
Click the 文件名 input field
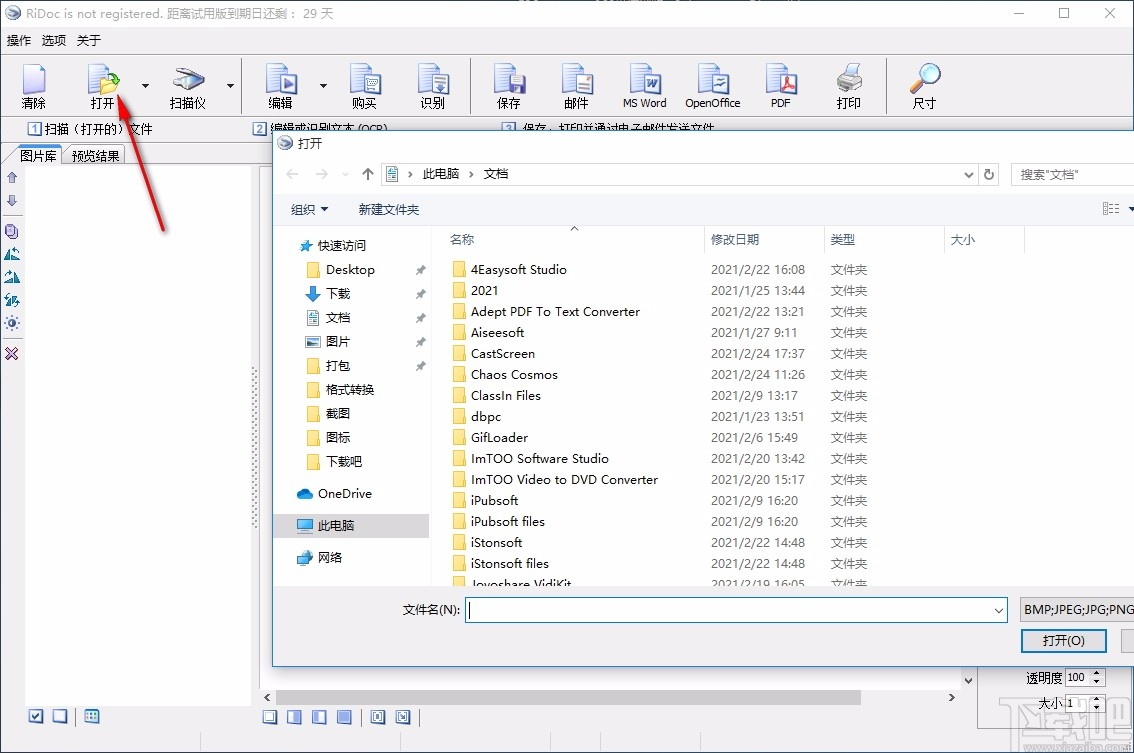[736, 610]
